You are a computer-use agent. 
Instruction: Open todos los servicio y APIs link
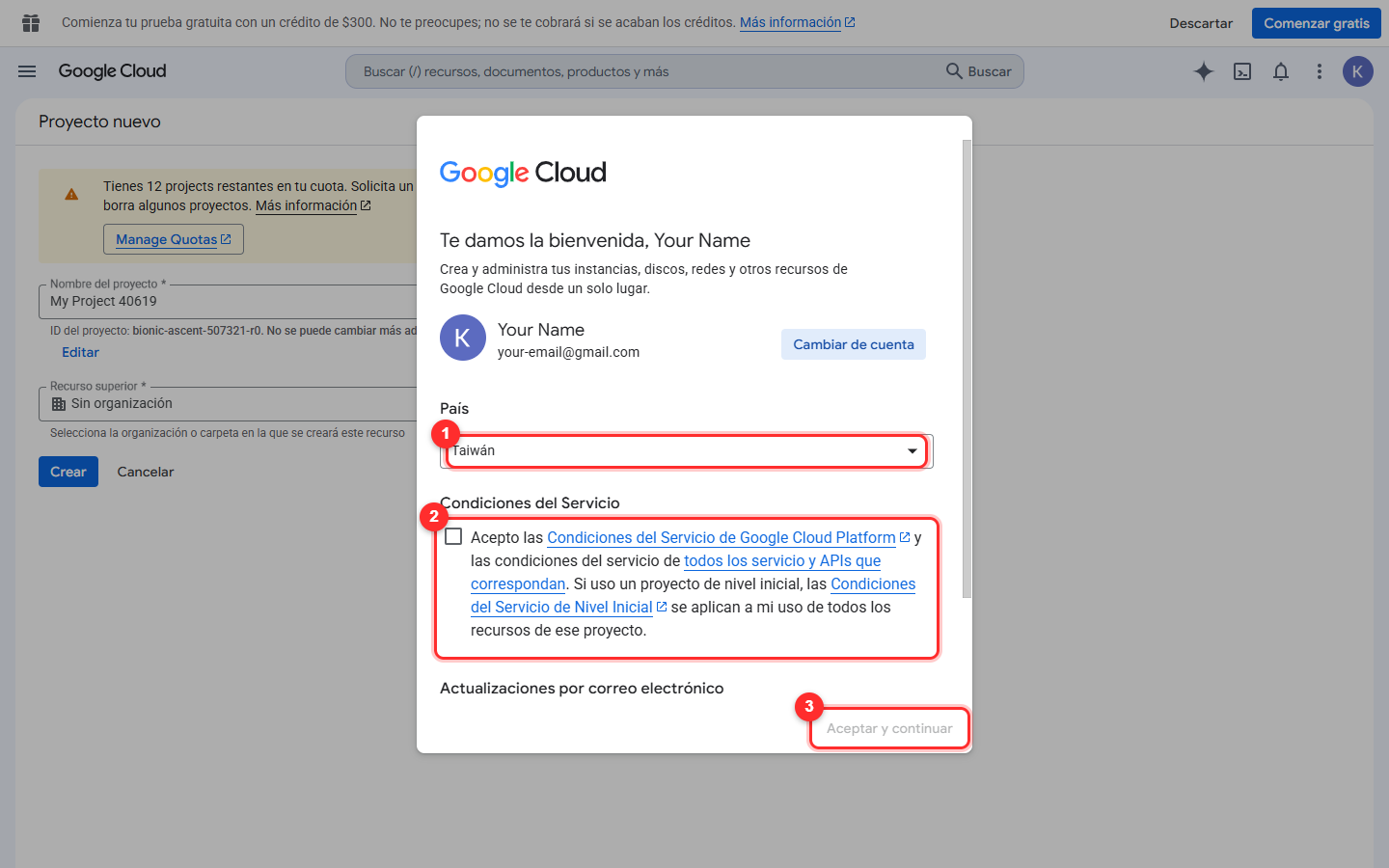click(782, 560)
